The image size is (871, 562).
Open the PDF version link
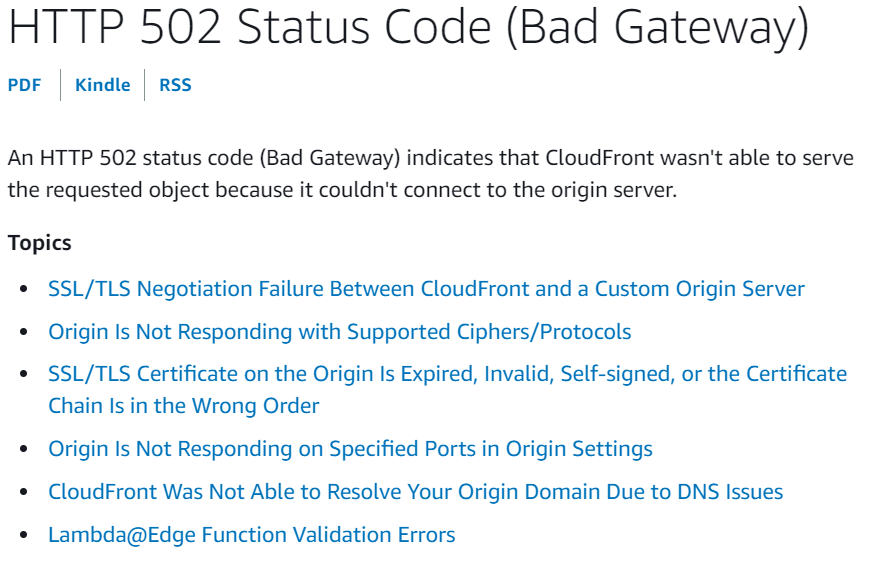(x=24, y=85)
